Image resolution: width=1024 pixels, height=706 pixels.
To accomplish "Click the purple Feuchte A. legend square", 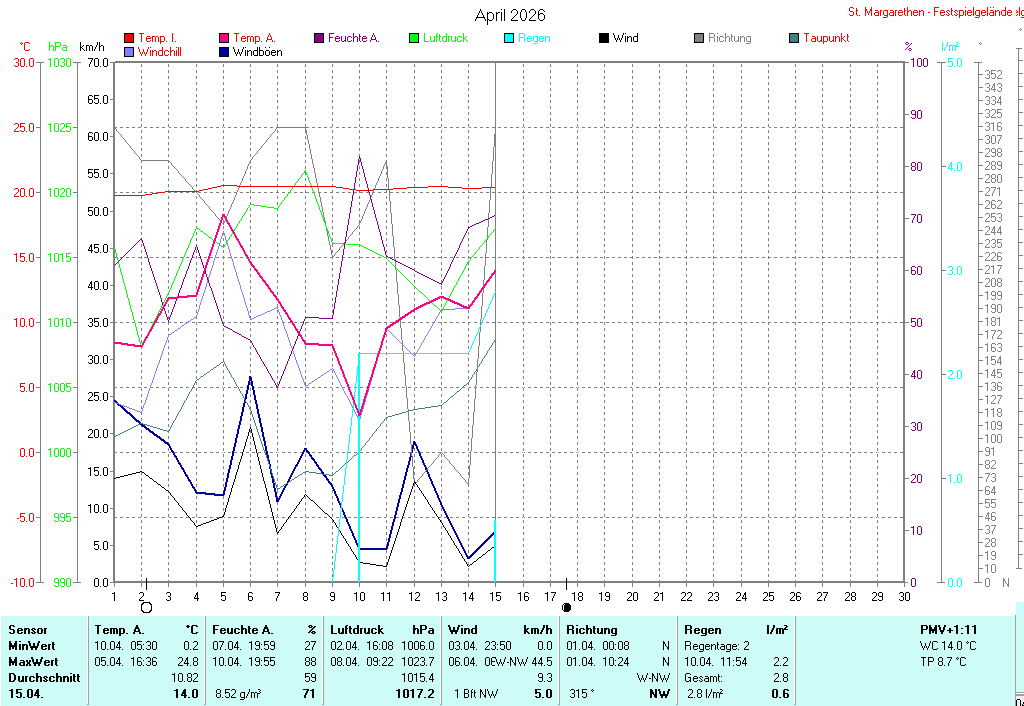I will 319,38.
